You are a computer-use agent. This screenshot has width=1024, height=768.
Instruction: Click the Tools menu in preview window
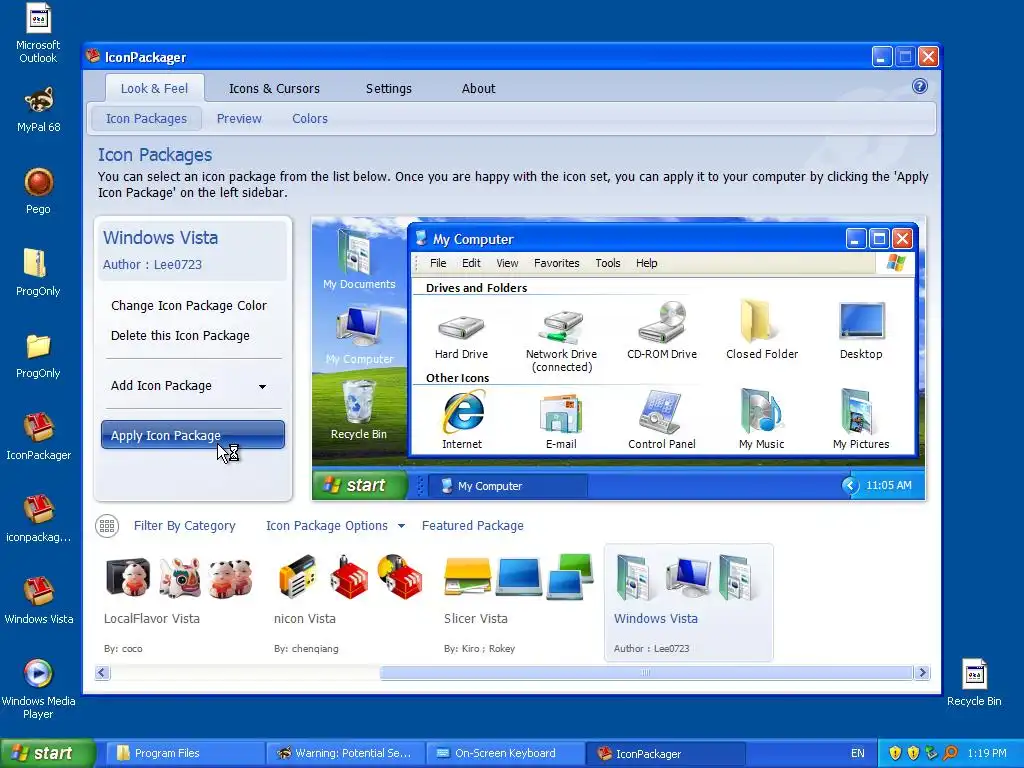607,263
